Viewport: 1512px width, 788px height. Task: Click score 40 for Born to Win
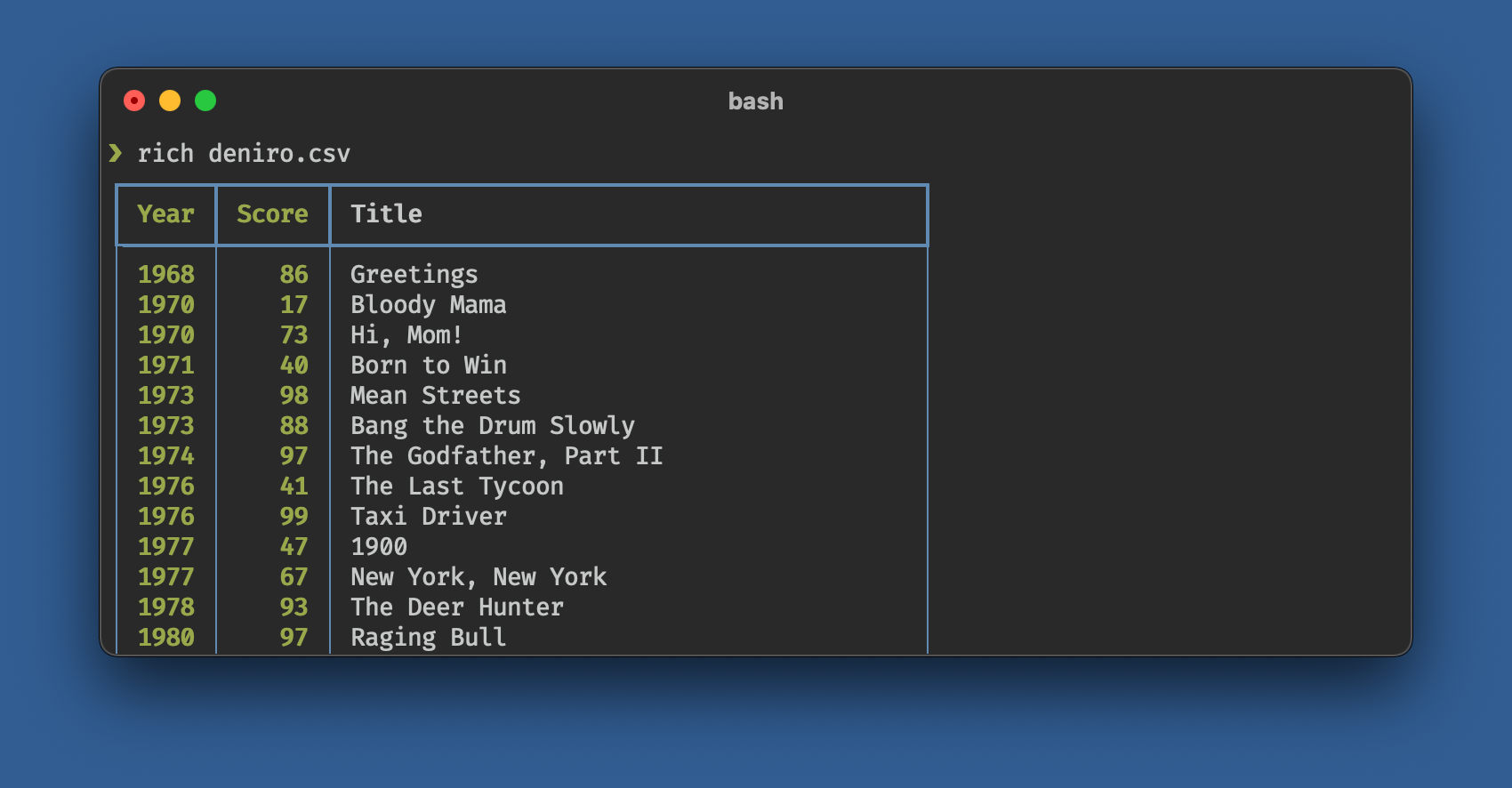click(294, 366)
